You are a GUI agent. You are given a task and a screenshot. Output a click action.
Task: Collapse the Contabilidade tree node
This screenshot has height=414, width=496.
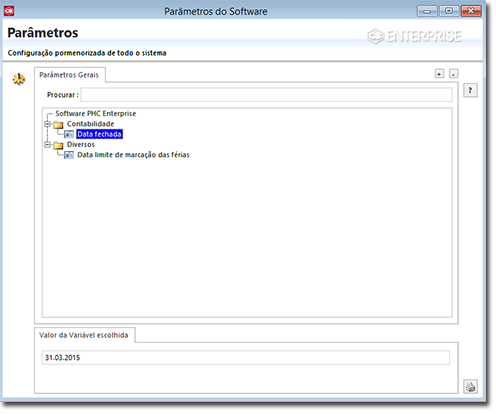tap(47, 124)
